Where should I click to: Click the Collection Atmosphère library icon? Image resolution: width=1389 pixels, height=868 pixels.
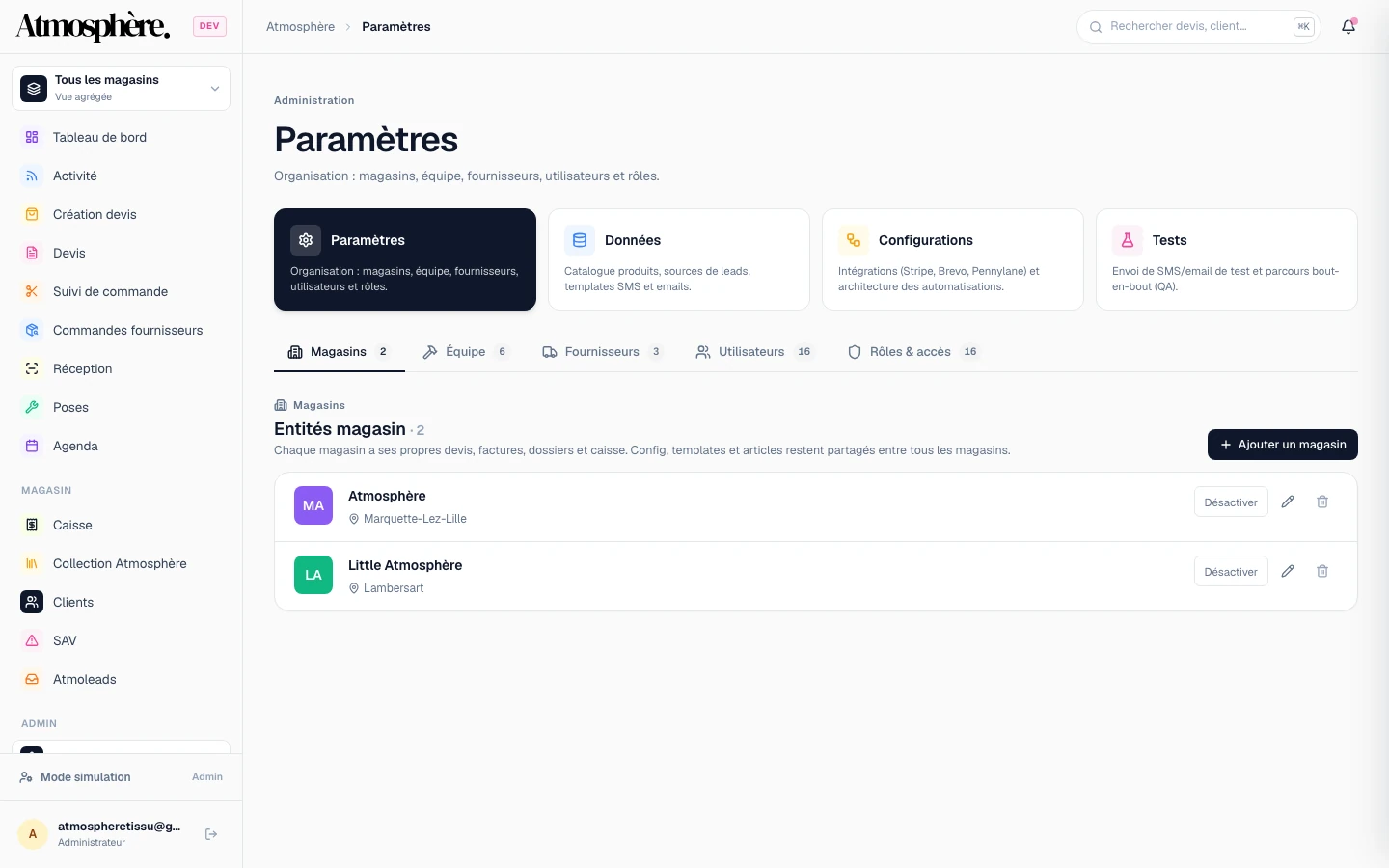point(32,563)
